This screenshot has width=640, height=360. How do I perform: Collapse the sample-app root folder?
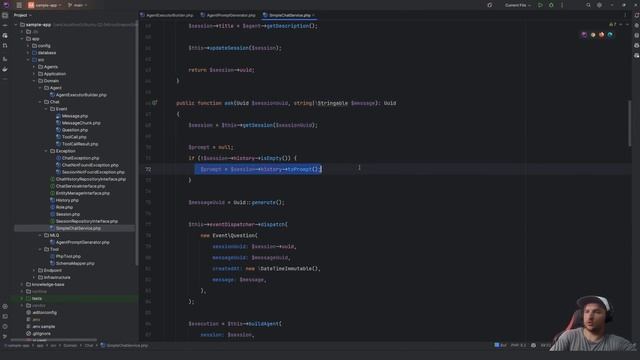[x=16, y=24]
